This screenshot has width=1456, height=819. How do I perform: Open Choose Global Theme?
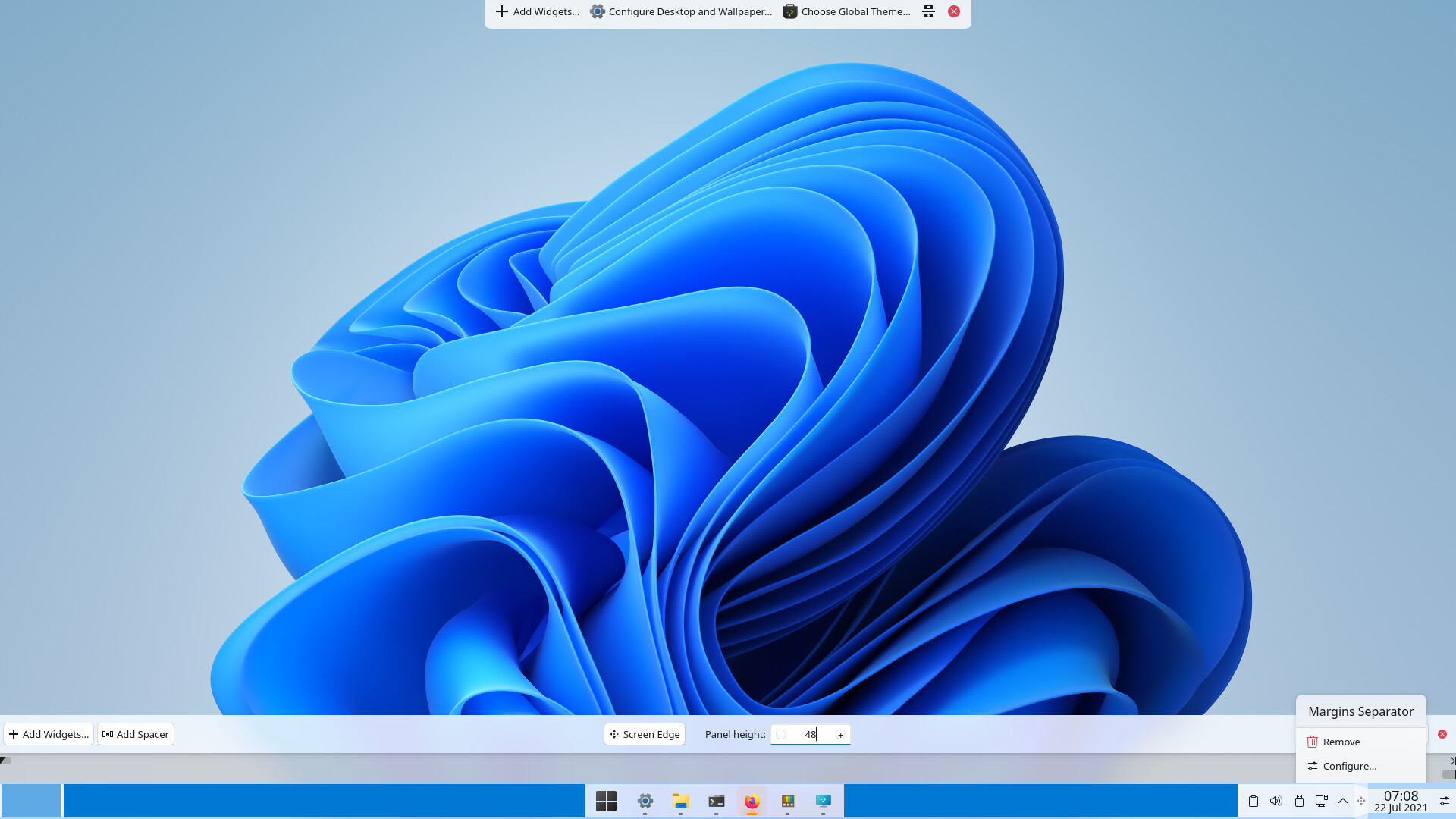click(x=846, y=11)
